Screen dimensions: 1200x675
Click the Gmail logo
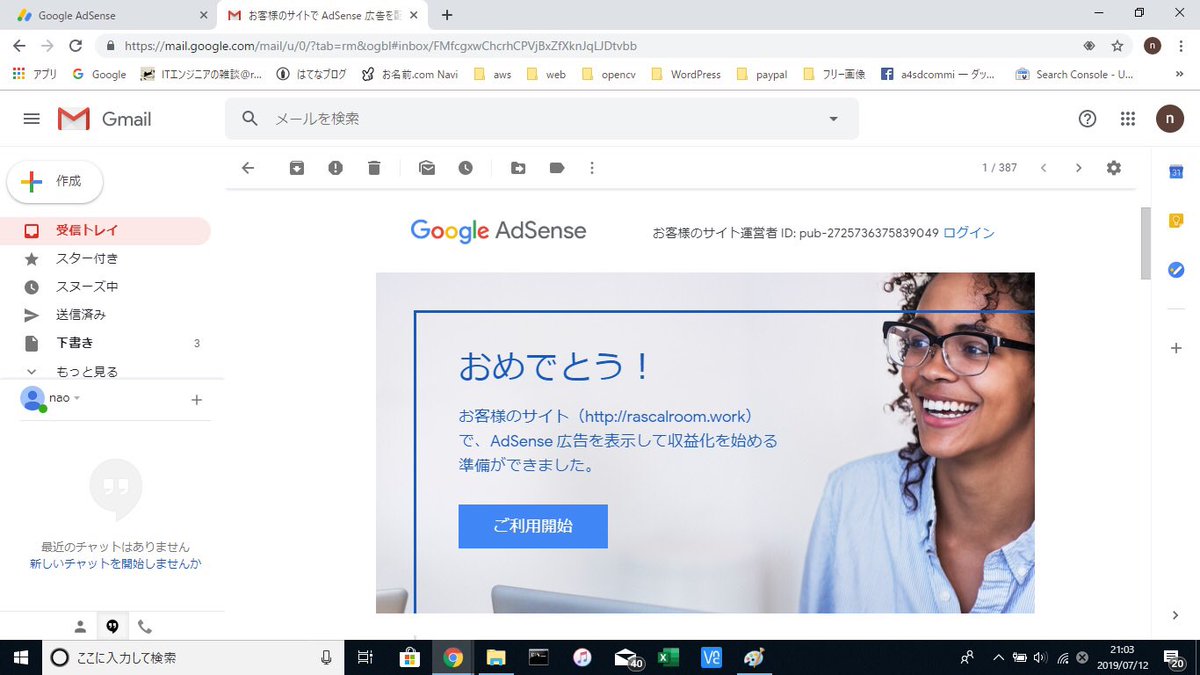(105, 119)
